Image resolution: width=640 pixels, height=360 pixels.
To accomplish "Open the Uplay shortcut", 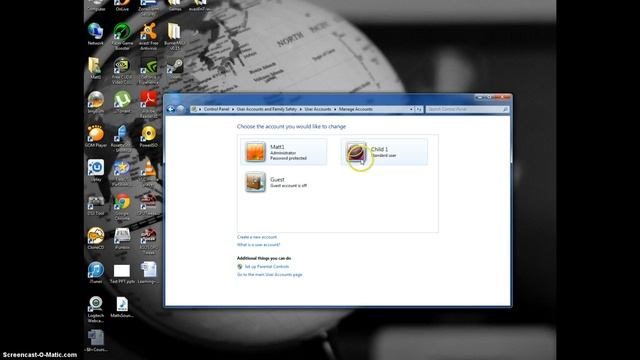I will pos(96,171).
